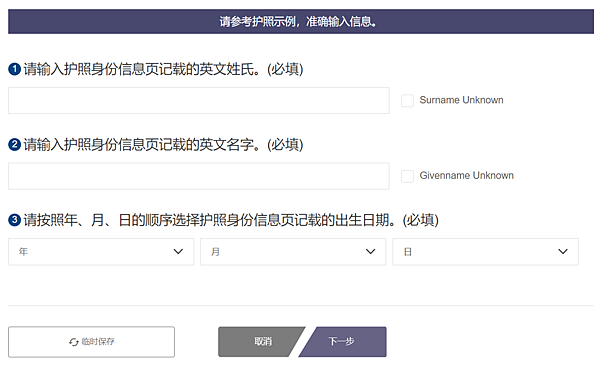Check the Givenname Unknown checkbox
This screenshot has width=600, height=365.
(x=407, y=176)
